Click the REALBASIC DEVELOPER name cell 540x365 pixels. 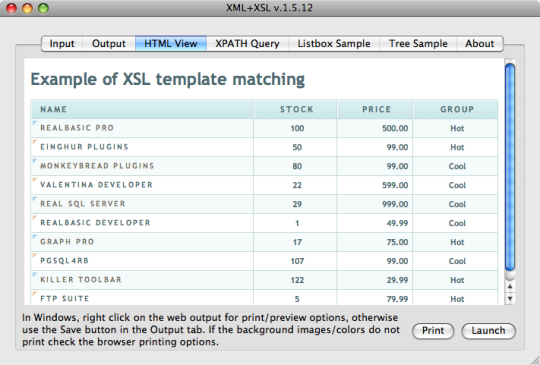click(x=95, y=222)
